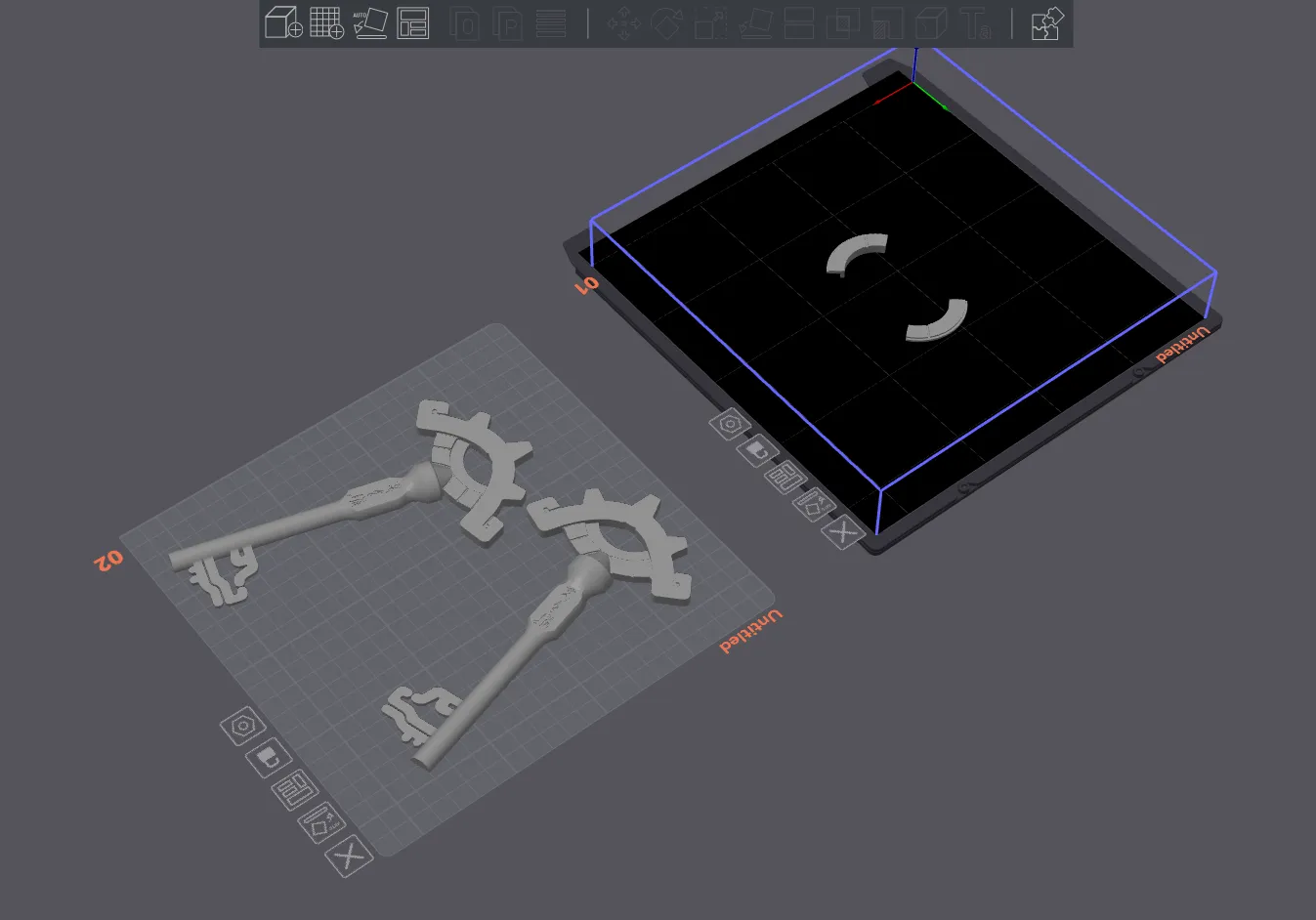Viewport: 1316px width, 920px height.
Task: Open the Mesh Boolean tool
Action: [x=843, y=22]
